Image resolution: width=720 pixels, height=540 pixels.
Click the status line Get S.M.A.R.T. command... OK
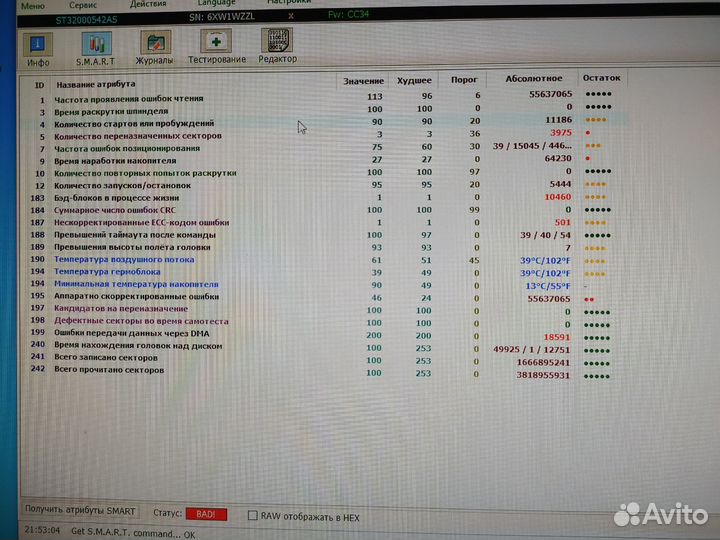[133, 533]
